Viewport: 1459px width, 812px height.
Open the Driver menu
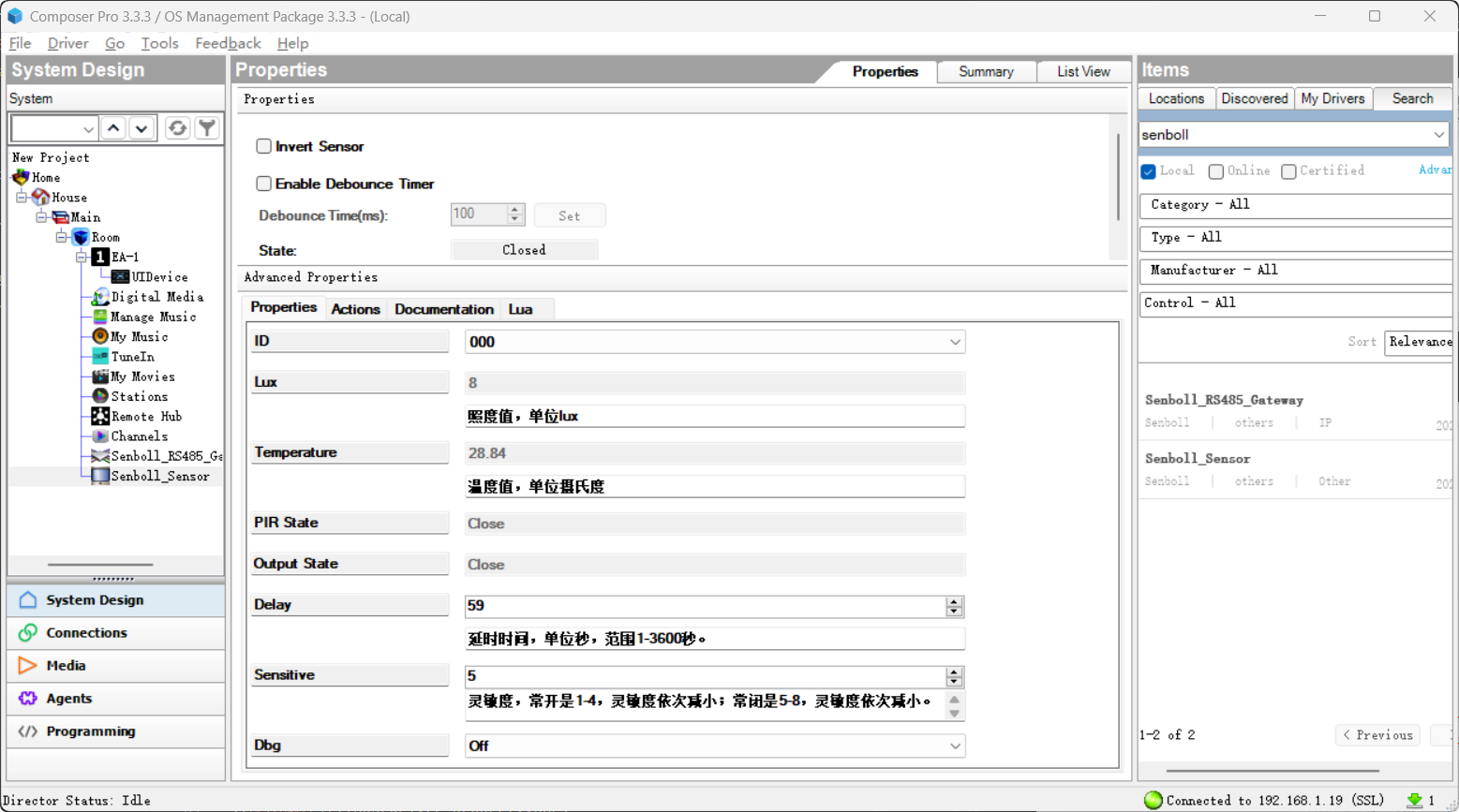click(67, 43)
